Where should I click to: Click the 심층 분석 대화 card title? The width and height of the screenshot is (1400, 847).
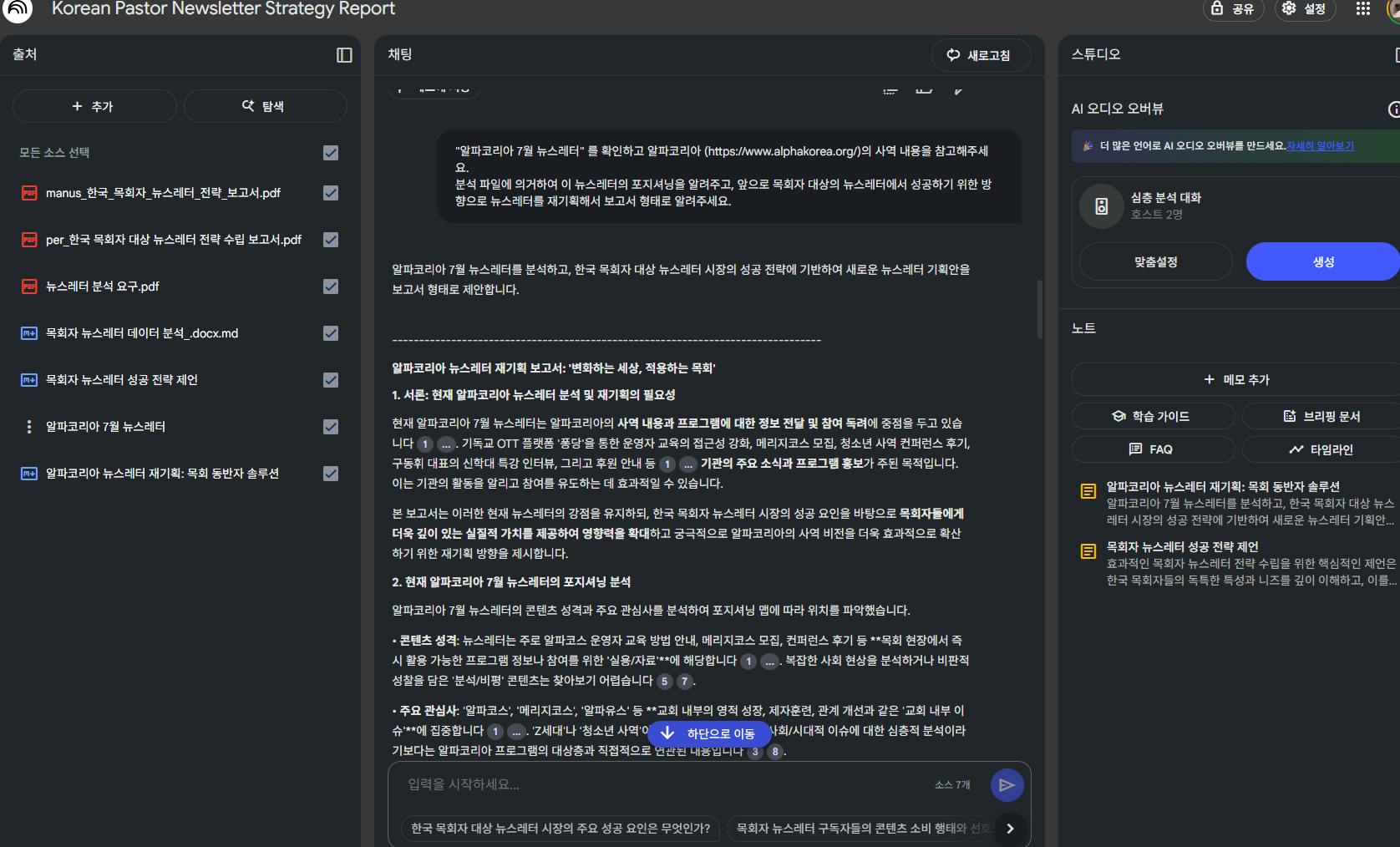pyautogui.click(x=1165, y=198)
